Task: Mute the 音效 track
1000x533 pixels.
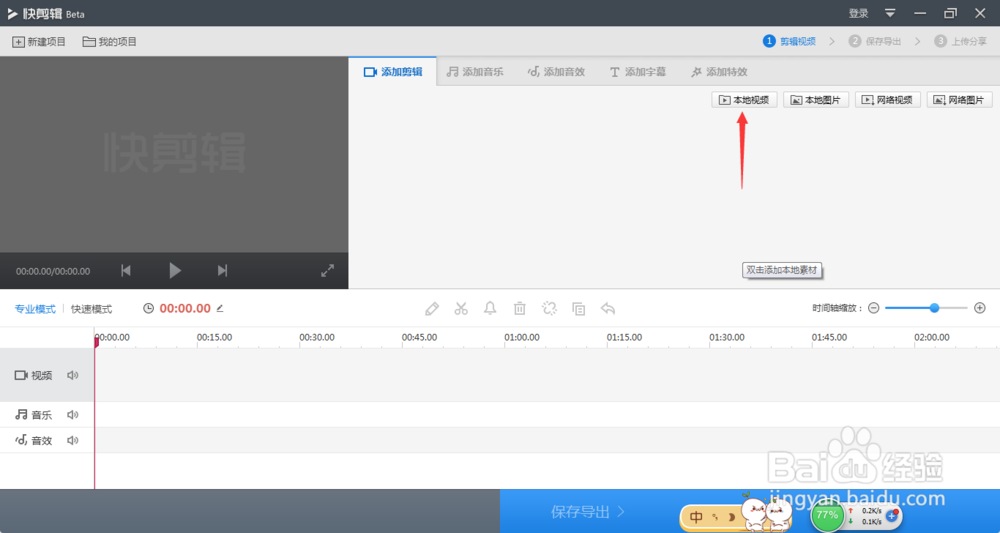Action: (73, 441)
